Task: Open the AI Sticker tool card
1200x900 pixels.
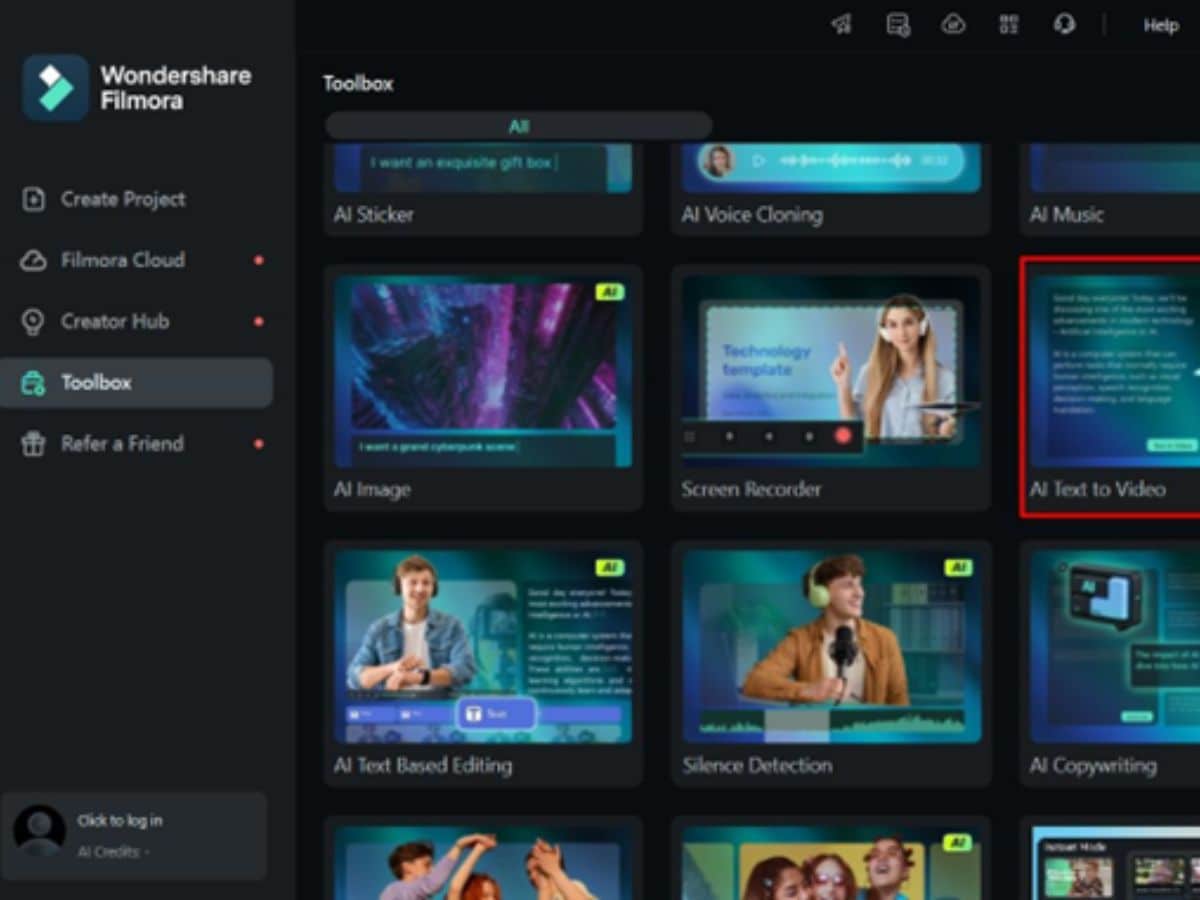Action: click(483, 190)
